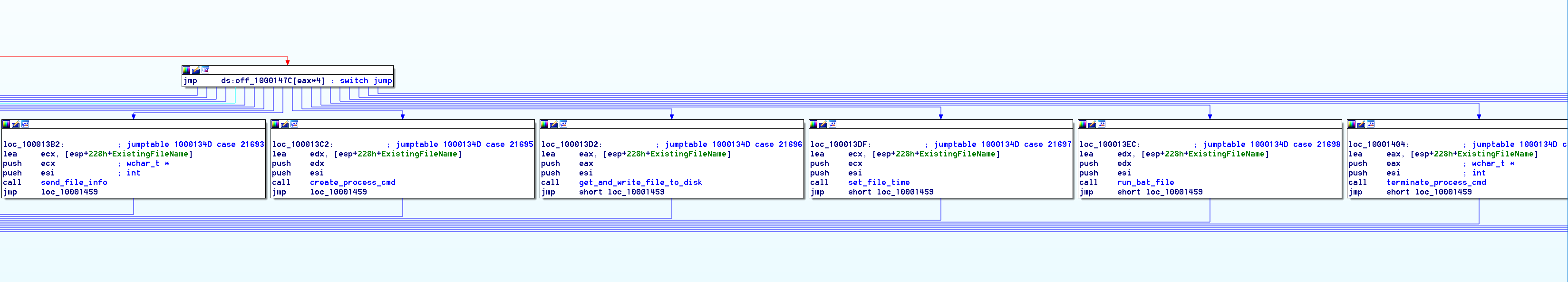Click the pencil edit icon on loc_100013DF block

(x=823, y=124)
